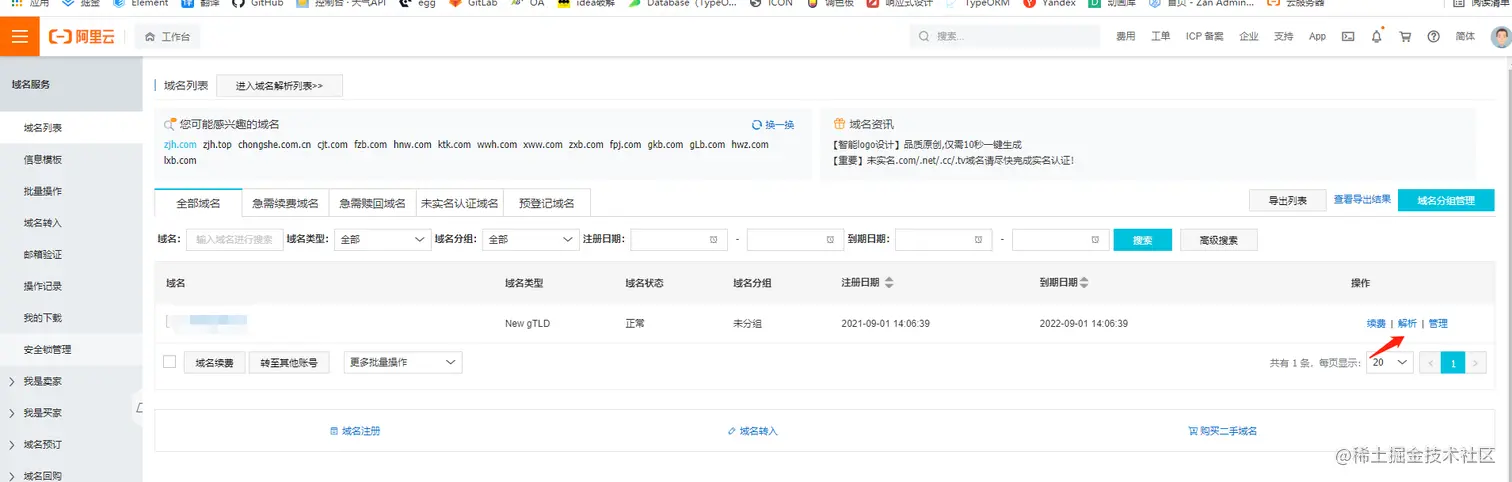The width and height of the screenshot is (1512, 482).
Task: Click the Aliyun logo
Action: click(x=83, y=37)
